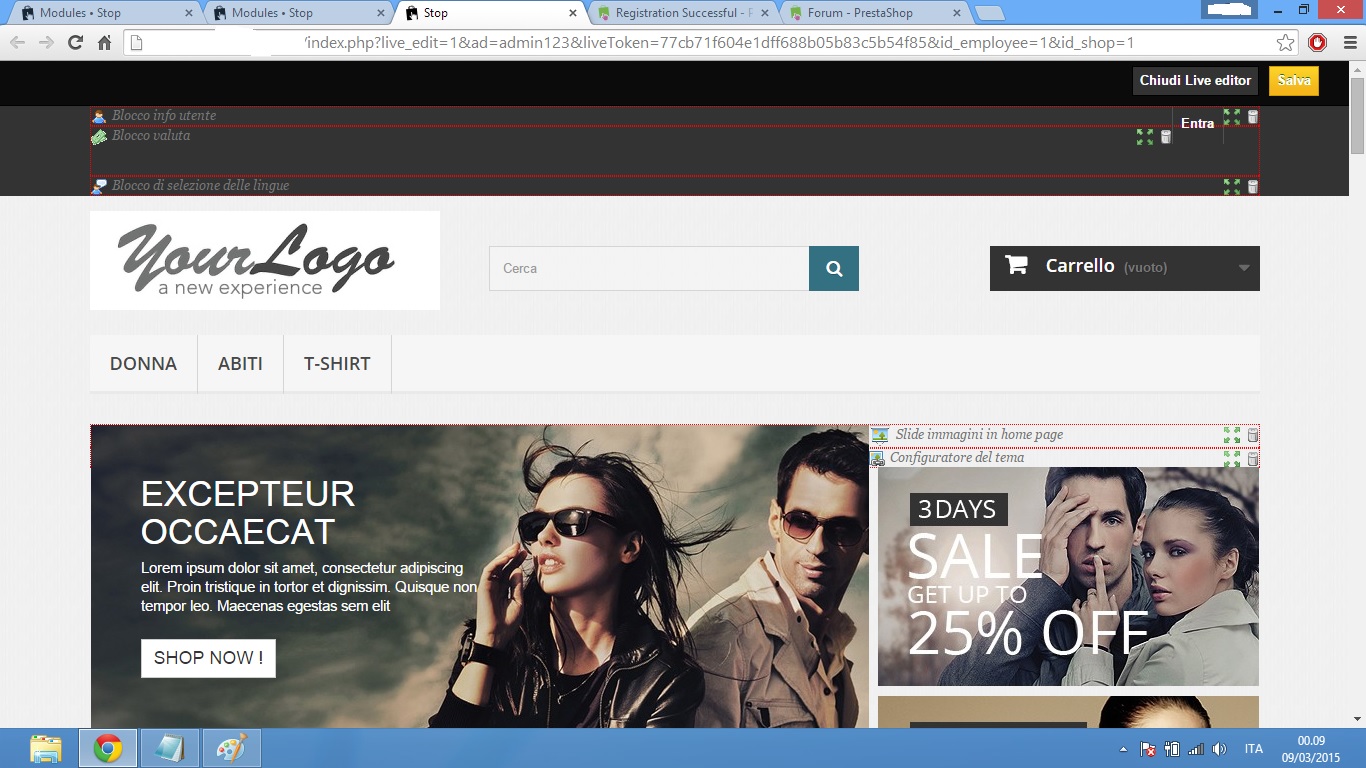1366x768 pixels.
Task: Reload the page in Chrome
Action: (75, 42)
